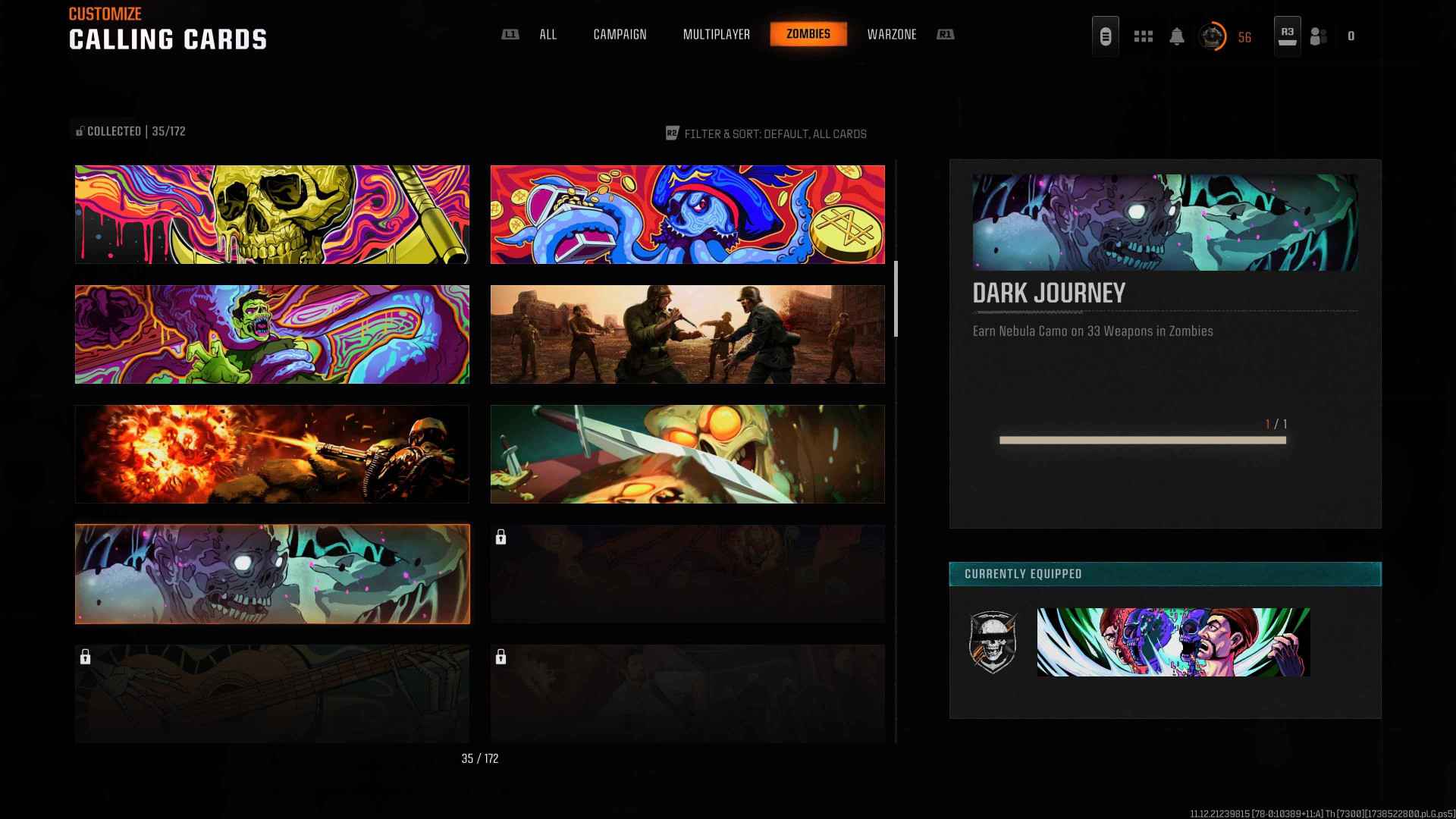The image size is (1456, 819).
Task: Select the Campaign tab
Action: (x=620, y=34)
